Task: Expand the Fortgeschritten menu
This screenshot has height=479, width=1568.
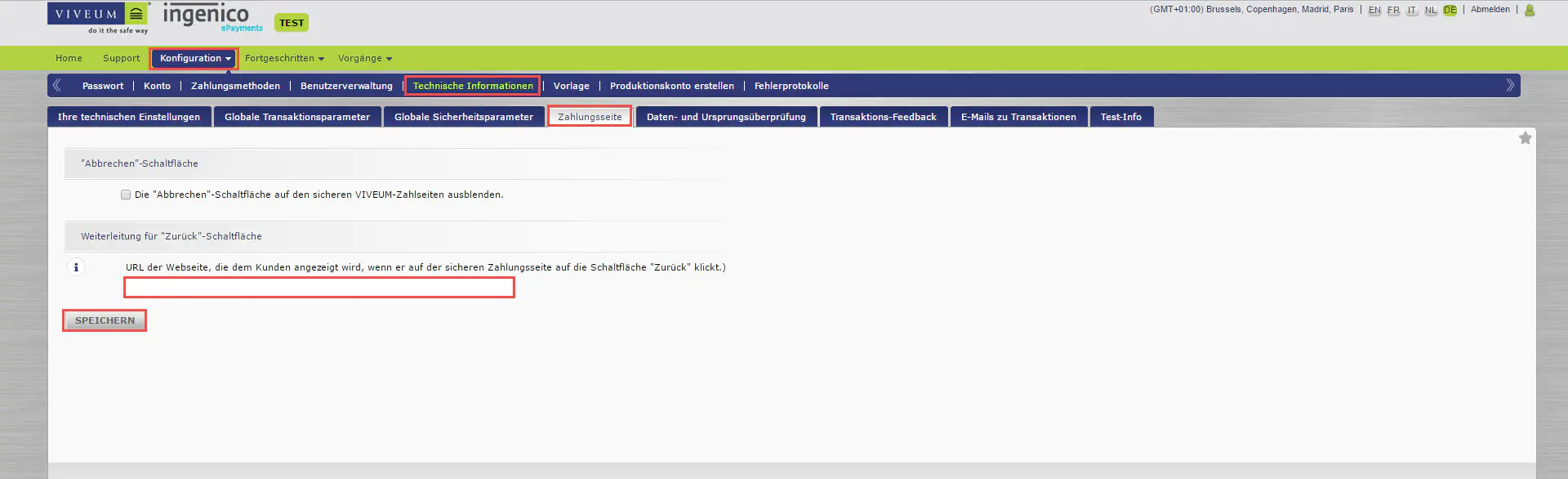Action: (x=284, y=59)
